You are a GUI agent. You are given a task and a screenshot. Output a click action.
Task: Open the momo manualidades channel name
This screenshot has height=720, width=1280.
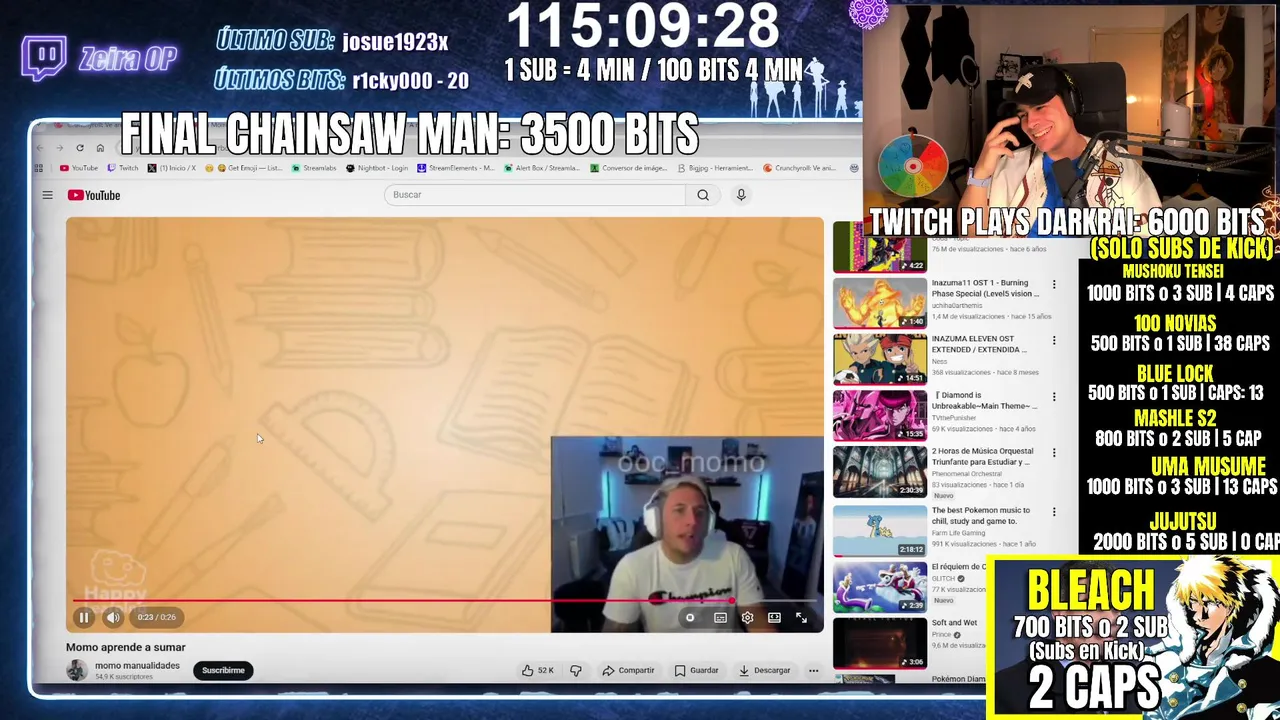(137, 665)
